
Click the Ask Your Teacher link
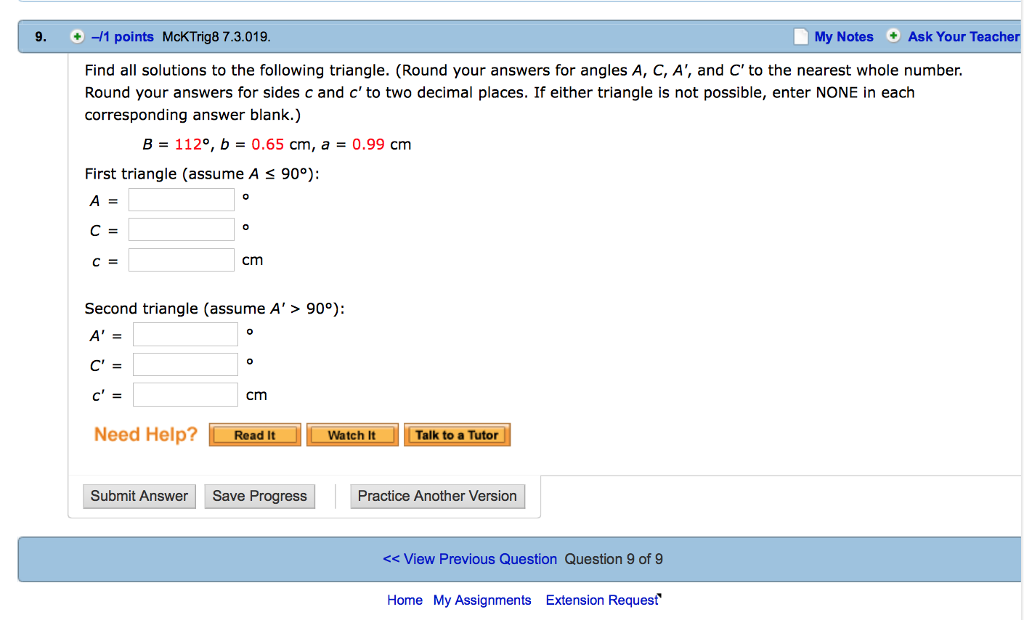click(x=962, y=36)
